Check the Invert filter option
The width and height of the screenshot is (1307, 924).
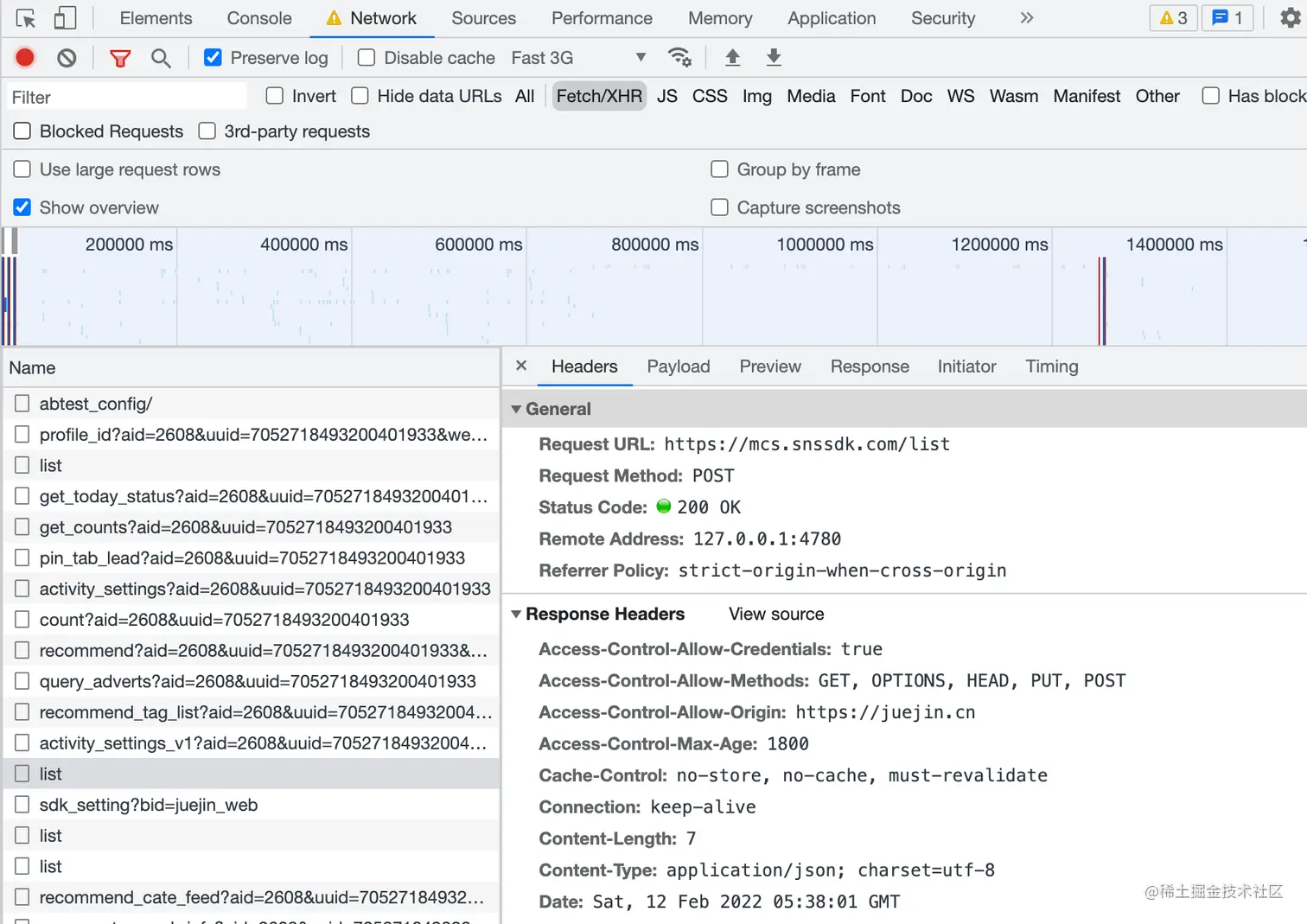[x=275, y=96]
